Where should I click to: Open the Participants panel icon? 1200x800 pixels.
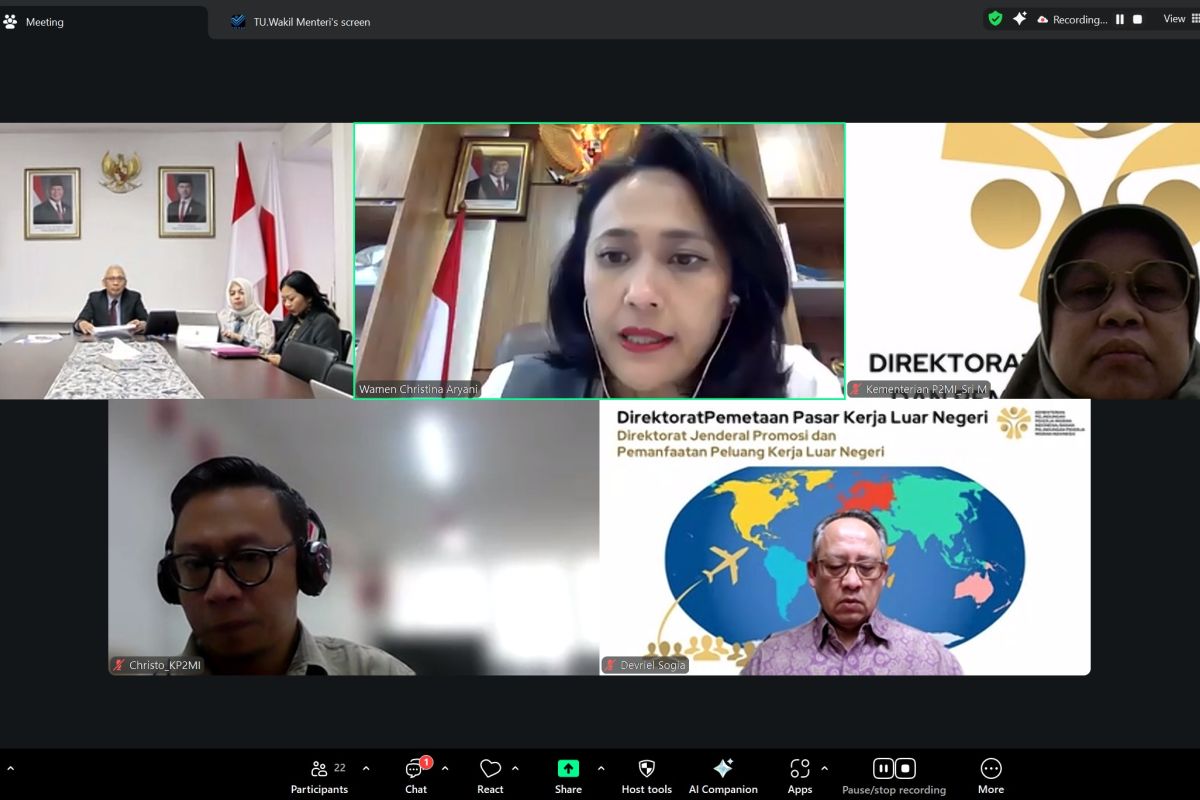point(319,768)
